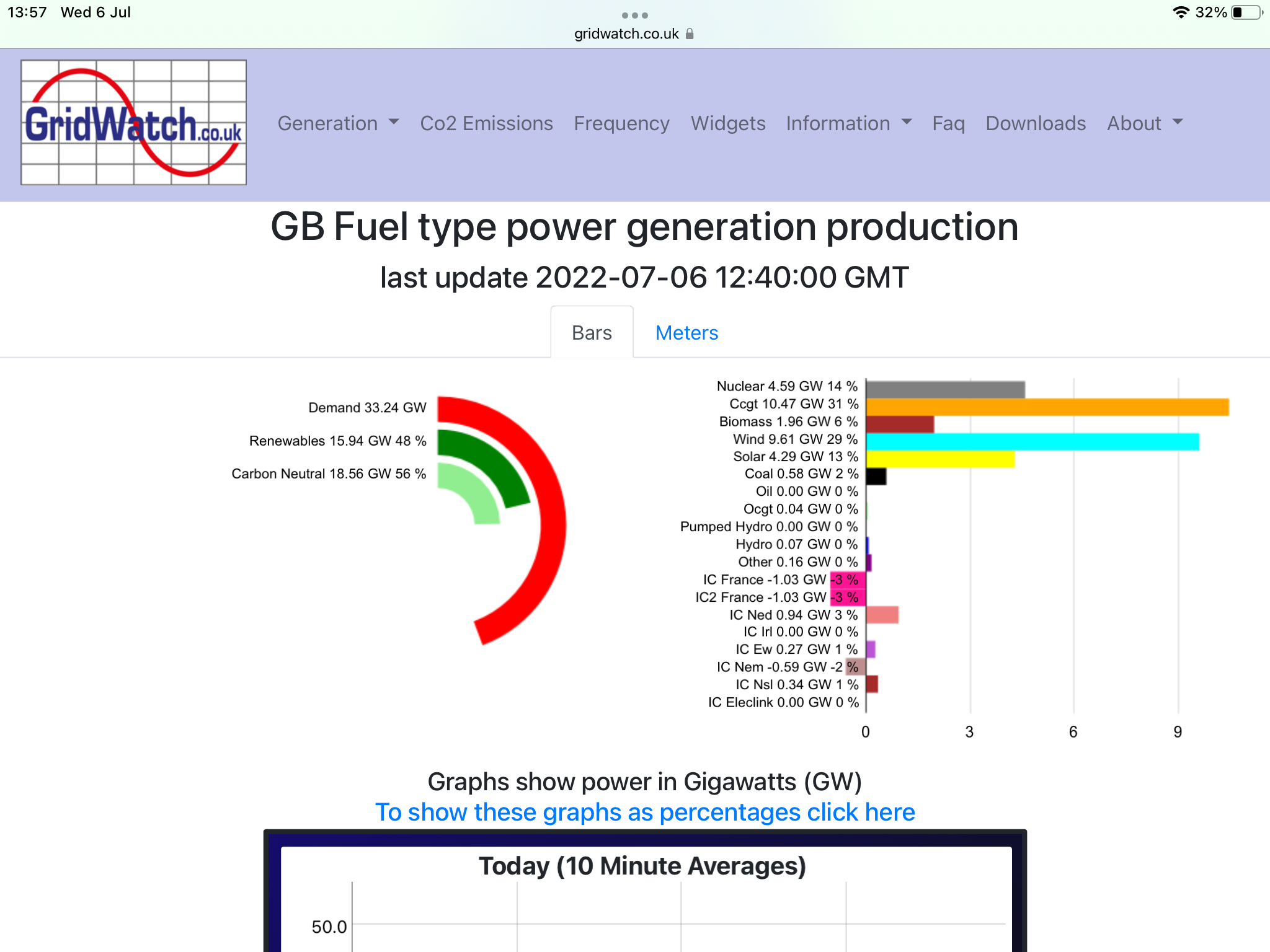Expand the About dropdown menu
Screen dimensions: 1270x952
coord(1145,123)
